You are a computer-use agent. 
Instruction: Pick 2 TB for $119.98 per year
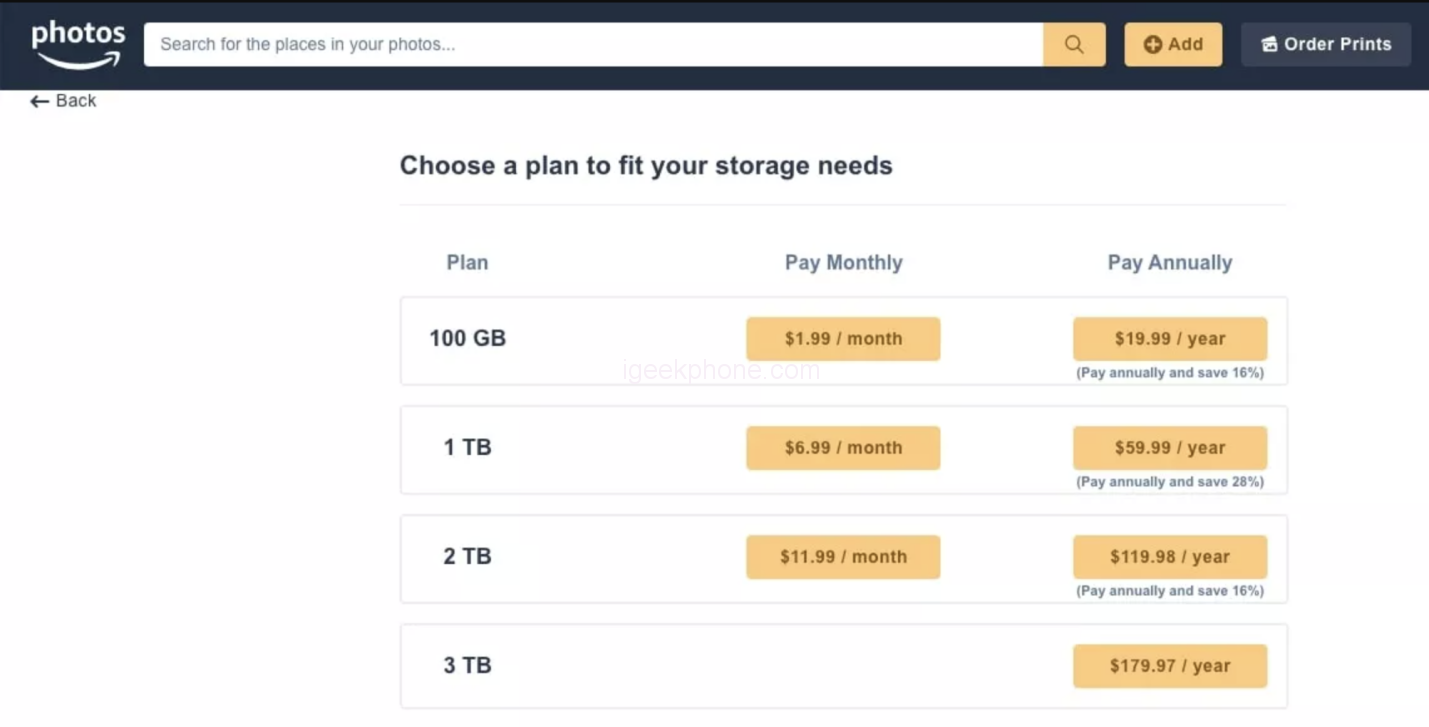pos(1170,557)
